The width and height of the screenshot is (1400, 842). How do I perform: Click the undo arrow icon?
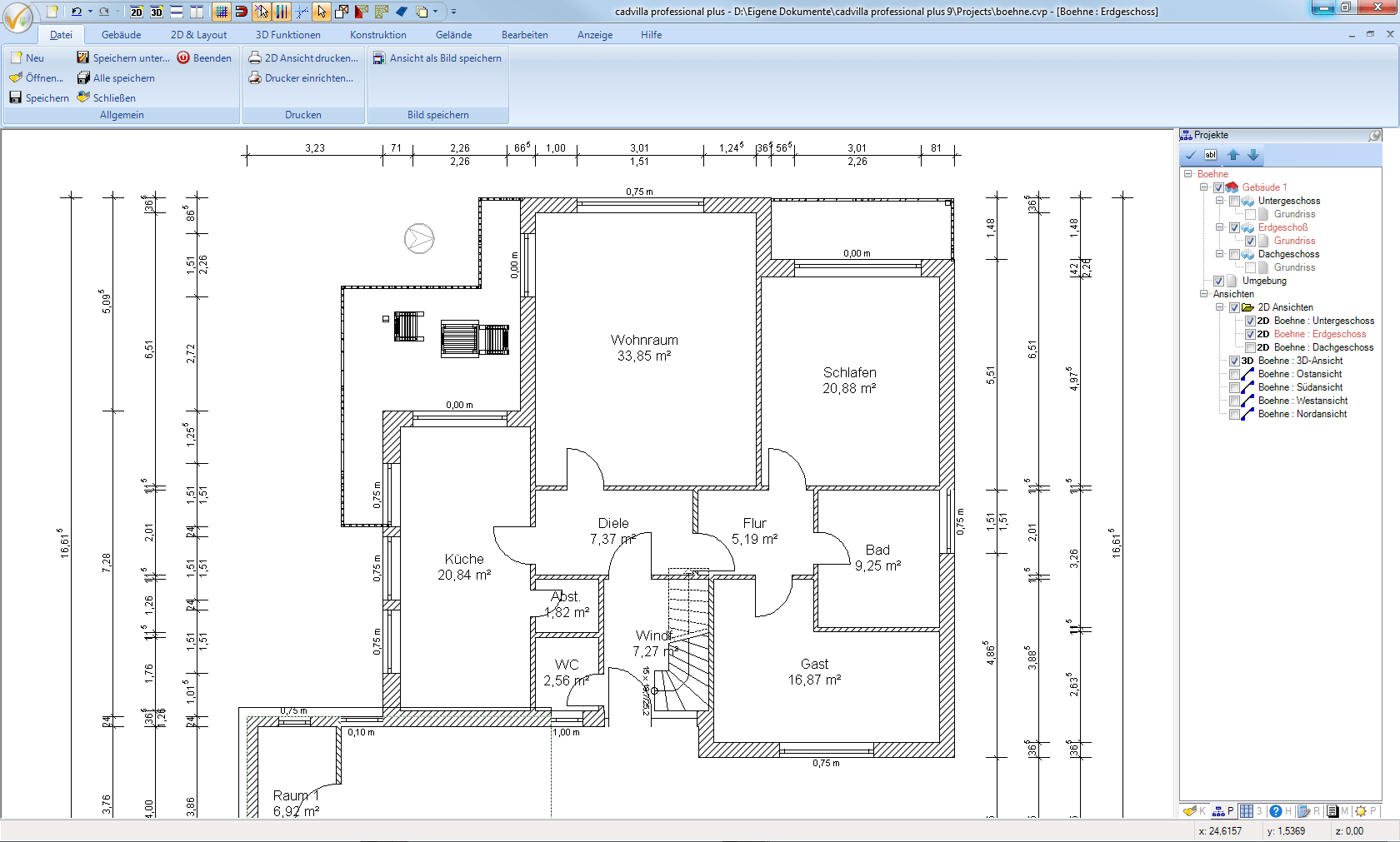77,12
